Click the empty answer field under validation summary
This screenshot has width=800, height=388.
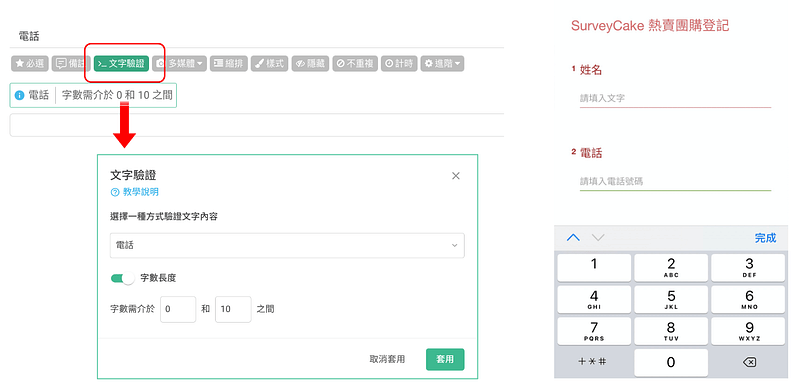point(257,125)
